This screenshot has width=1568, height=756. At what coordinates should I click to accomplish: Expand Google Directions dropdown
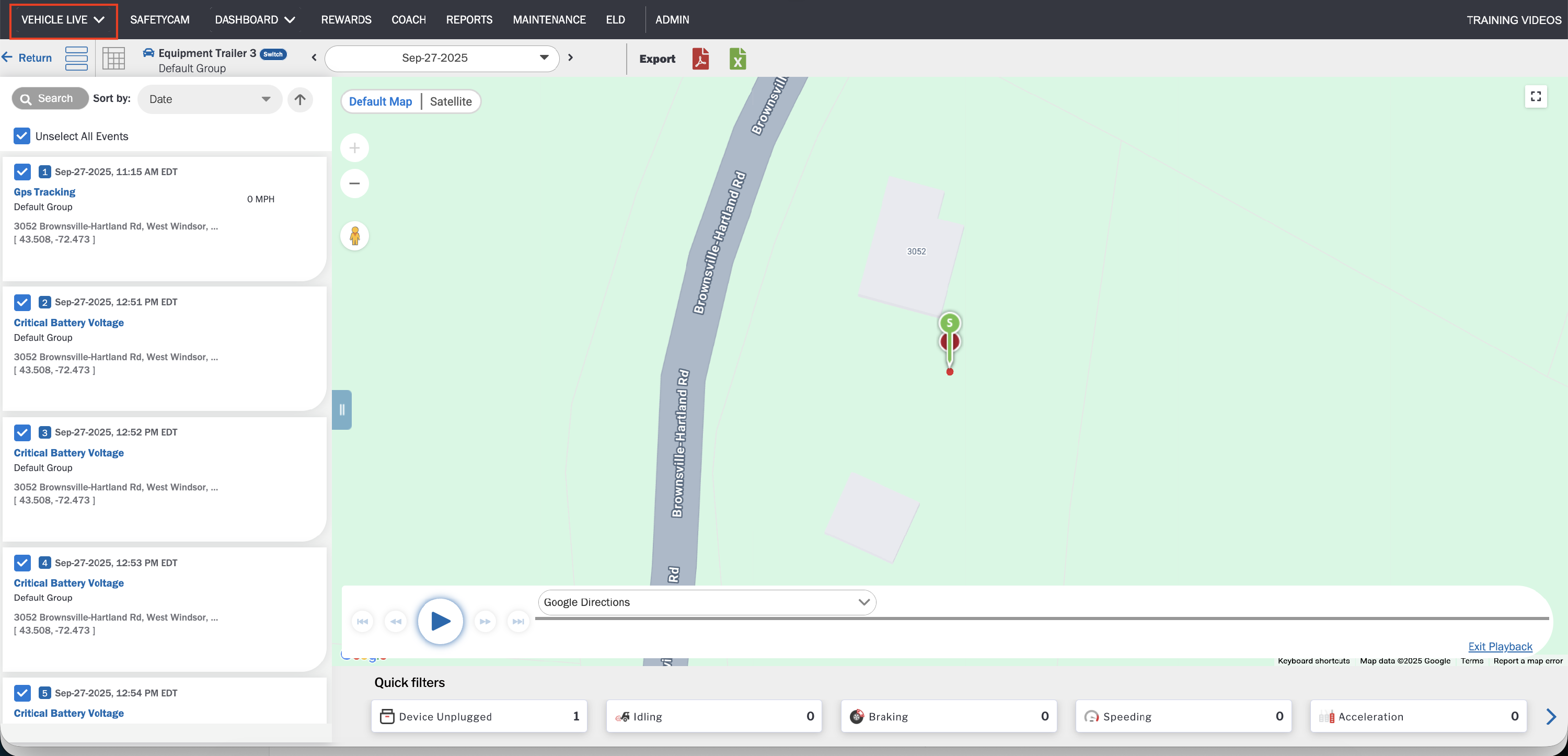click(706, 602)
